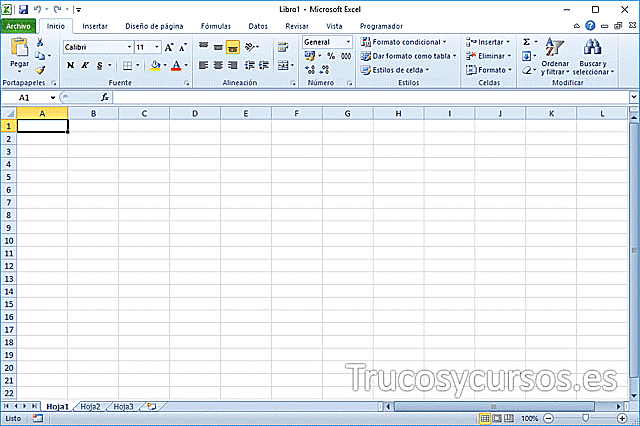Image resolution: width=640 pixels, height=426 pixels.
Task: Select the Format Painter brush icon
Action: pyautogui.click(x=40, y=70)
